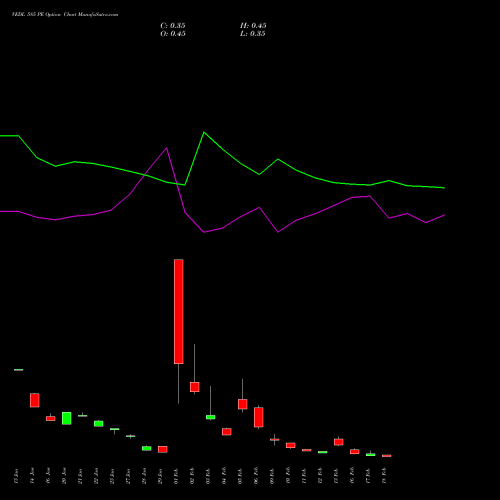Click the red candle above '13 Feb'
This screenshot has width=500, height=500.
click(339, 442)
